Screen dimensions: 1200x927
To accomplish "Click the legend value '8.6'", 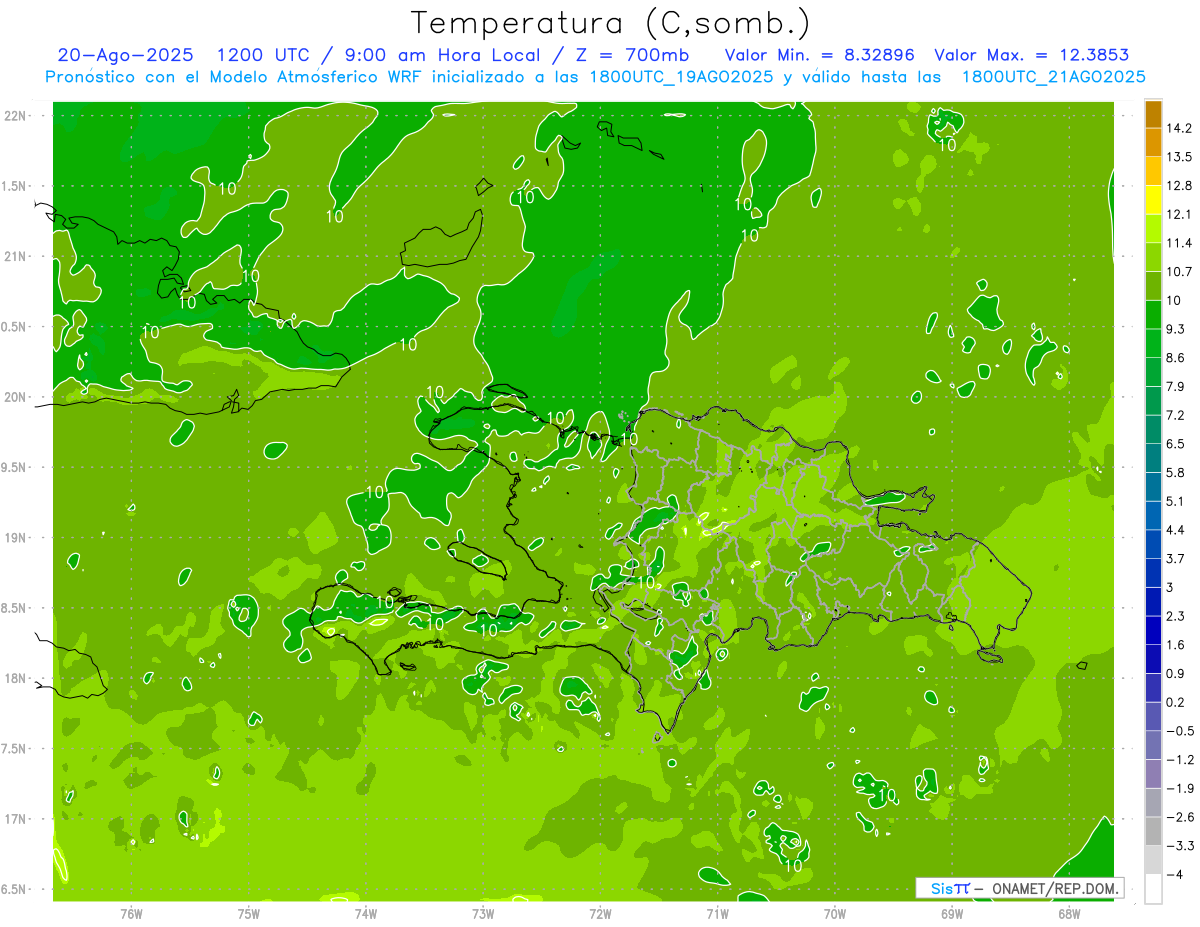I will click(1176, 357).
